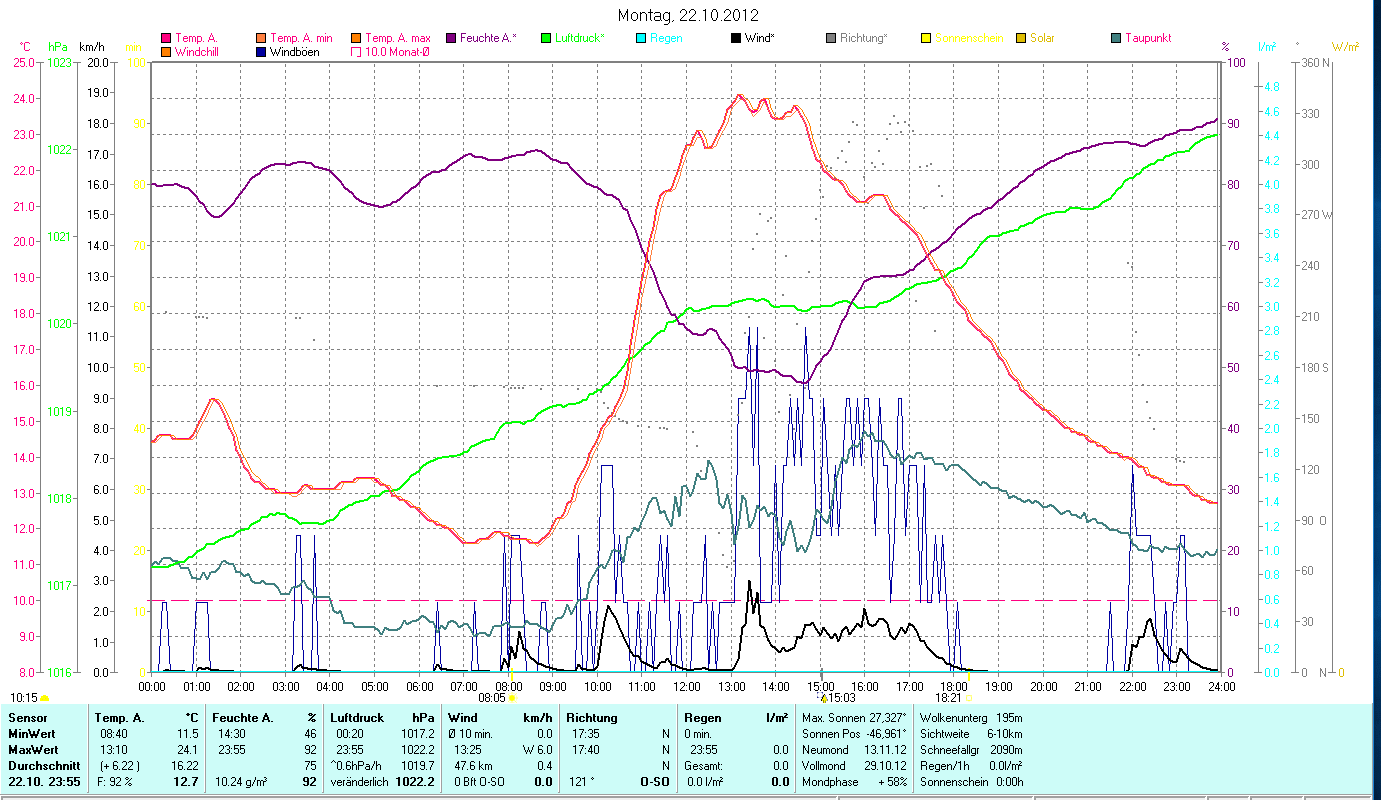This screenshot has width=1381, height=800.
Task: Click the Regen table column header
Action: 703,718
